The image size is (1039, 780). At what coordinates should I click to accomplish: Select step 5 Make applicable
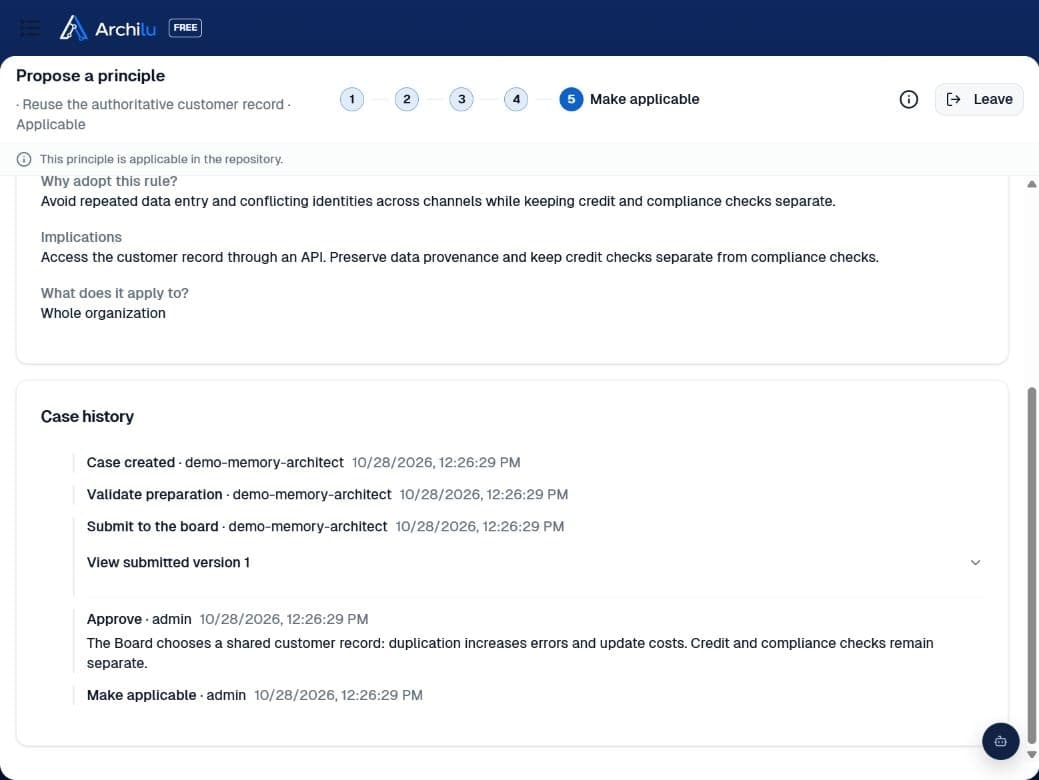click(629, 99)
